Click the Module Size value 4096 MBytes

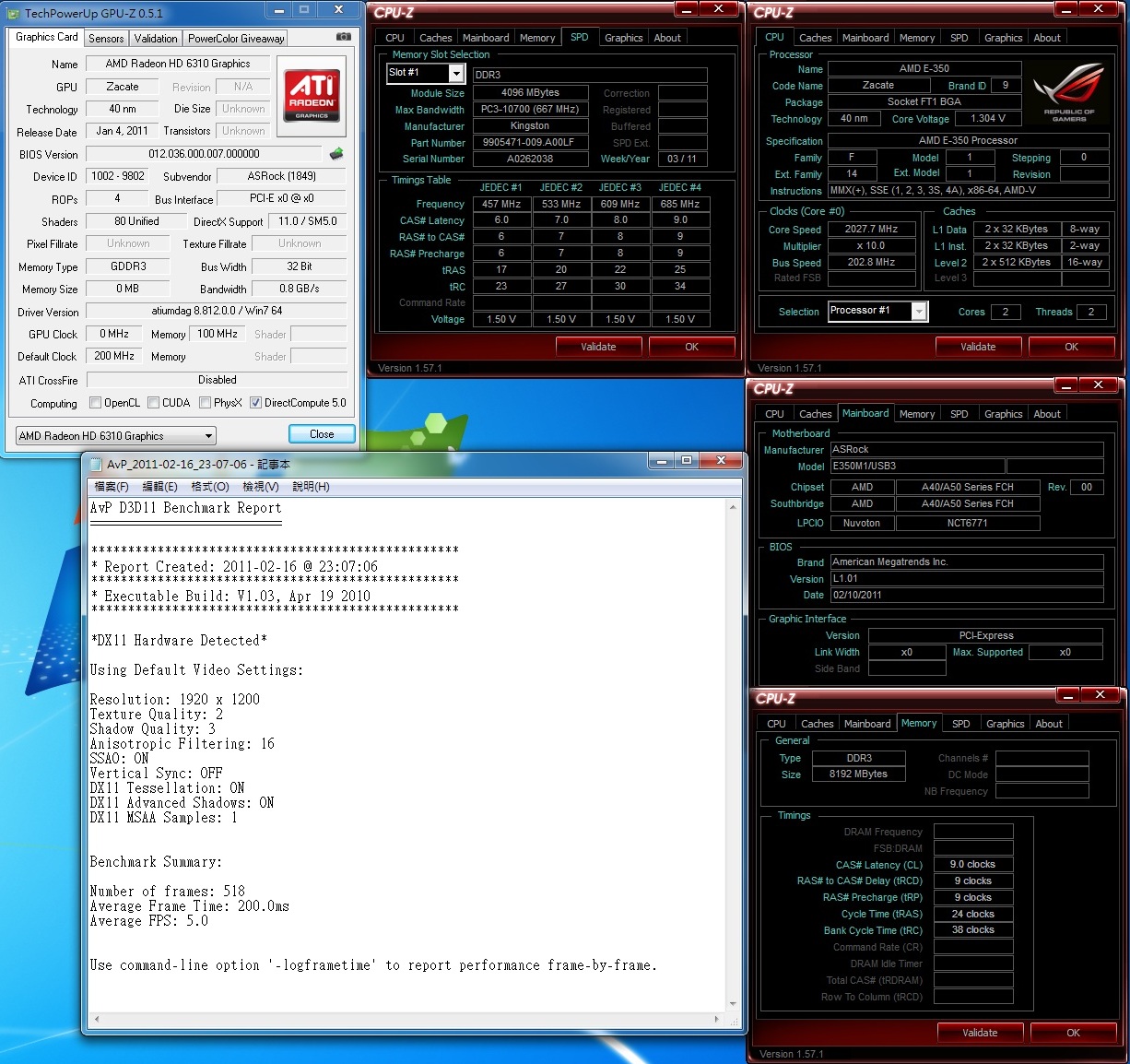(x=529, y=92)
